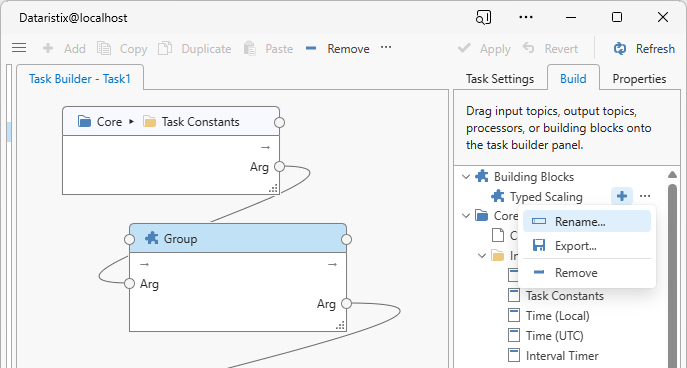
Task: Click the Arg output port of Task Constants
Action: pos(279,166)
